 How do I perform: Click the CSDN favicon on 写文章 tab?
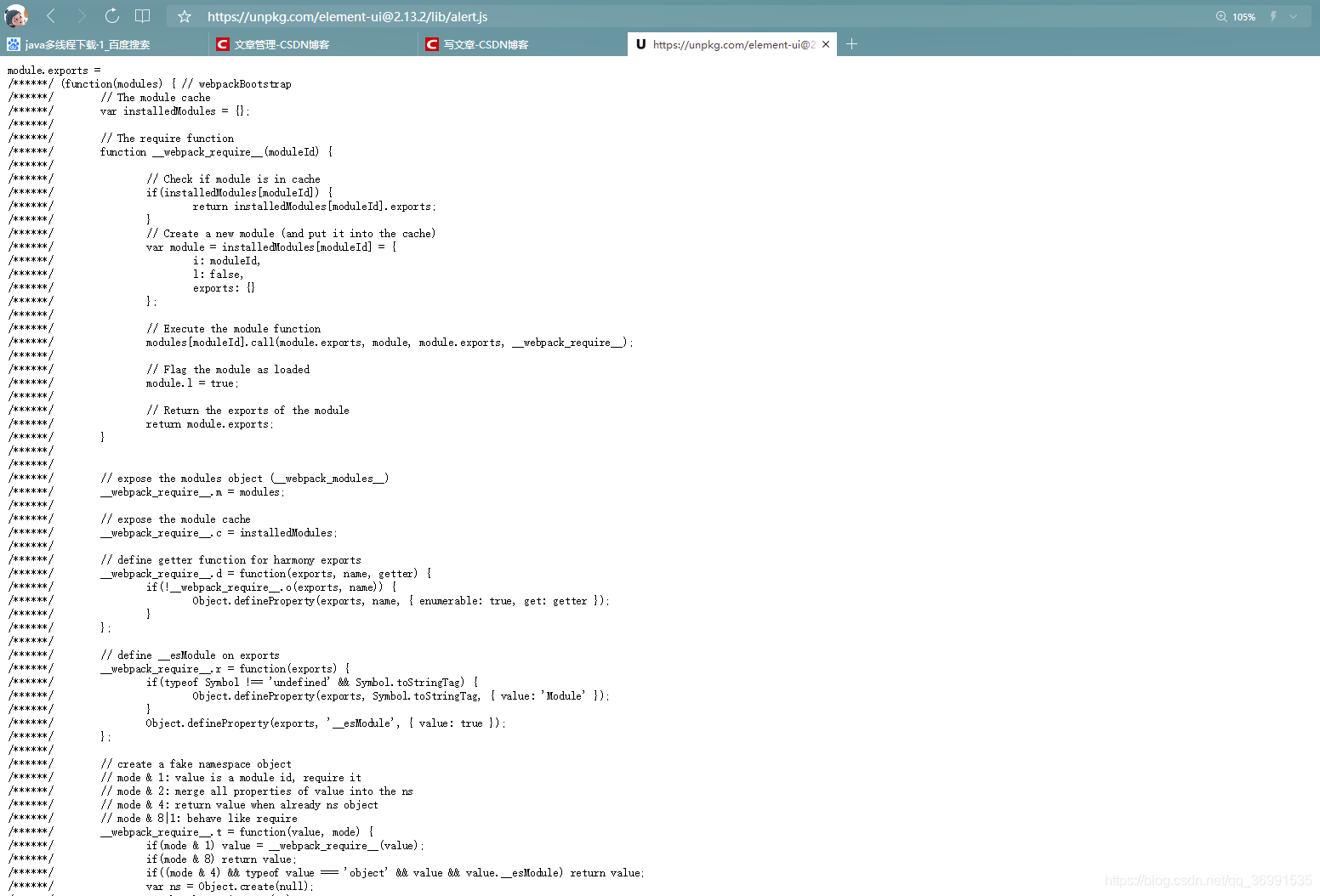pos(432,44)
